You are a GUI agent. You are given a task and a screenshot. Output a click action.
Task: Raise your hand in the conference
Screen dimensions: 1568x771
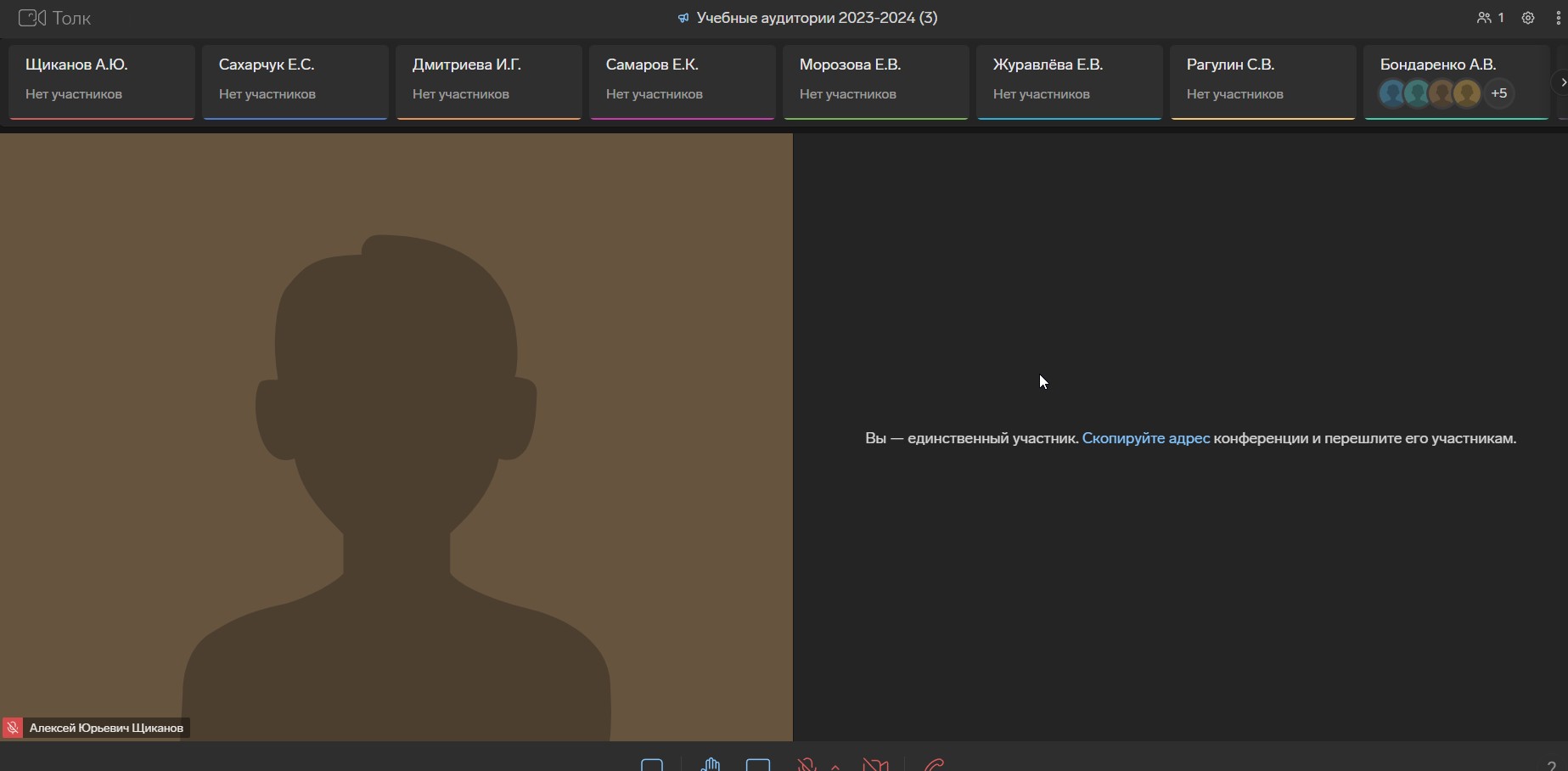[x=711, y=764]
